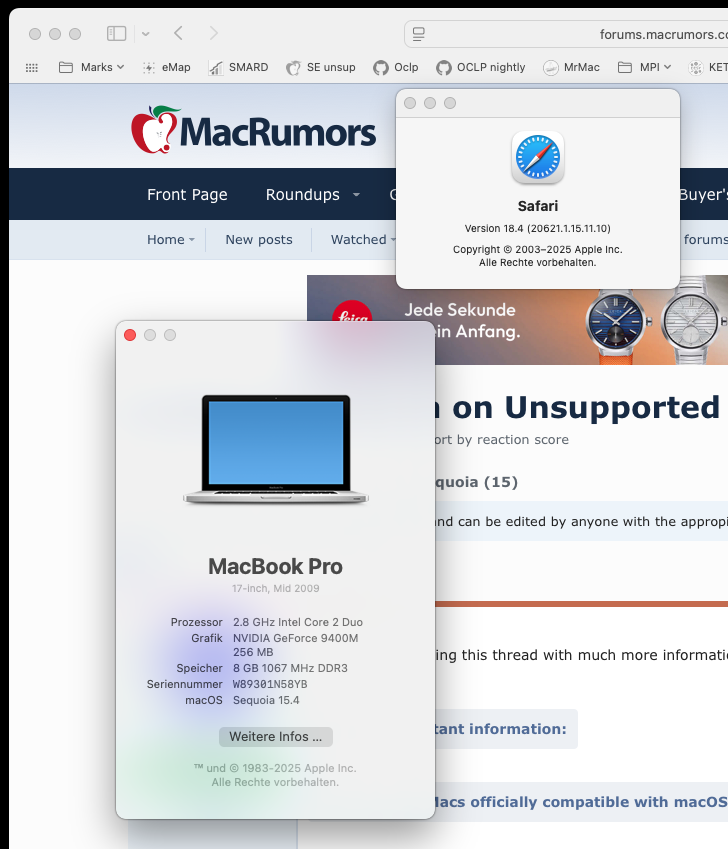Click the MacRumors logo
Screen dimensions: 728x849
click(x=253, y=130)
